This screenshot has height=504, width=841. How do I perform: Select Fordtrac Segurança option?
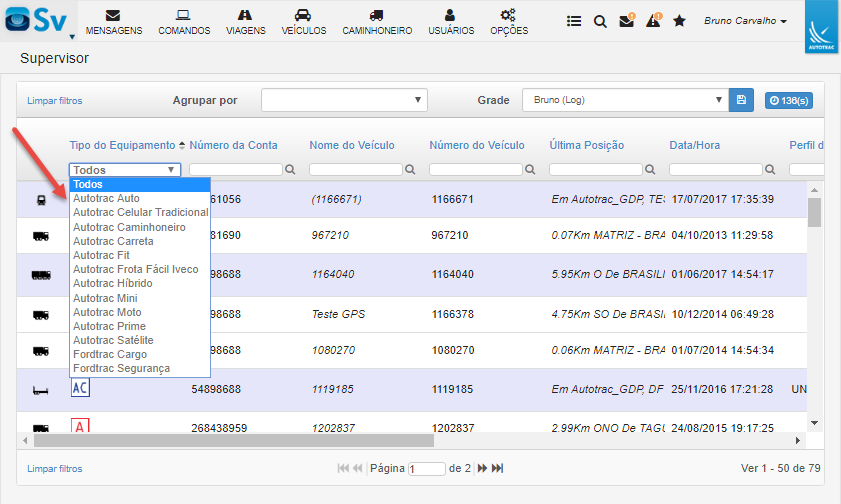(x=140, y=368)
